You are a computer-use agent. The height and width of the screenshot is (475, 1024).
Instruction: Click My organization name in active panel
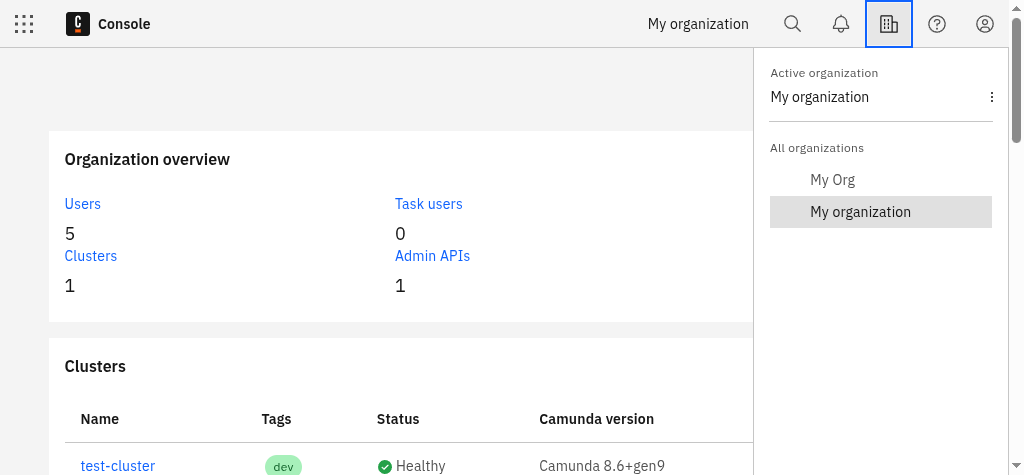click(820, 97)
